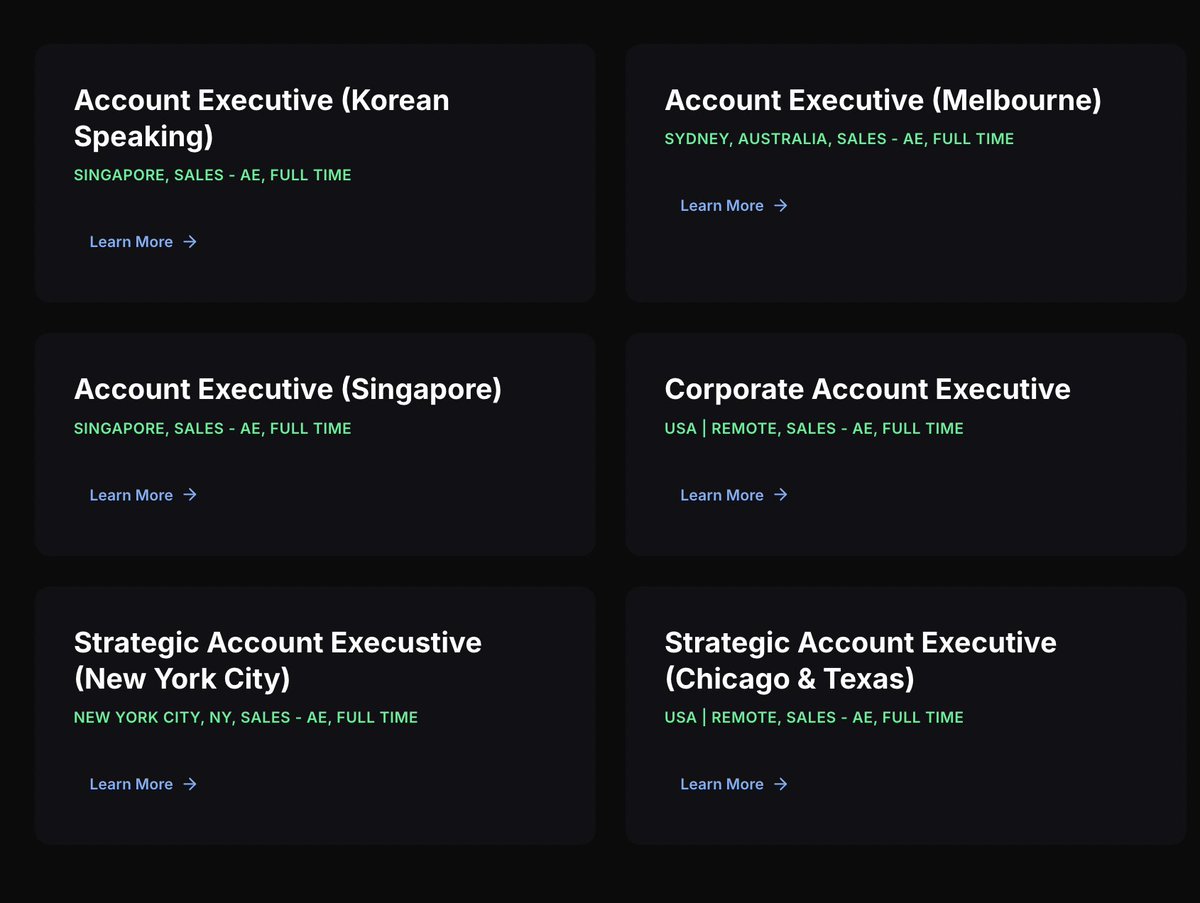
Task: Click the "Account Executive (Melbourne)" heading
Action: tap(883, 100)
